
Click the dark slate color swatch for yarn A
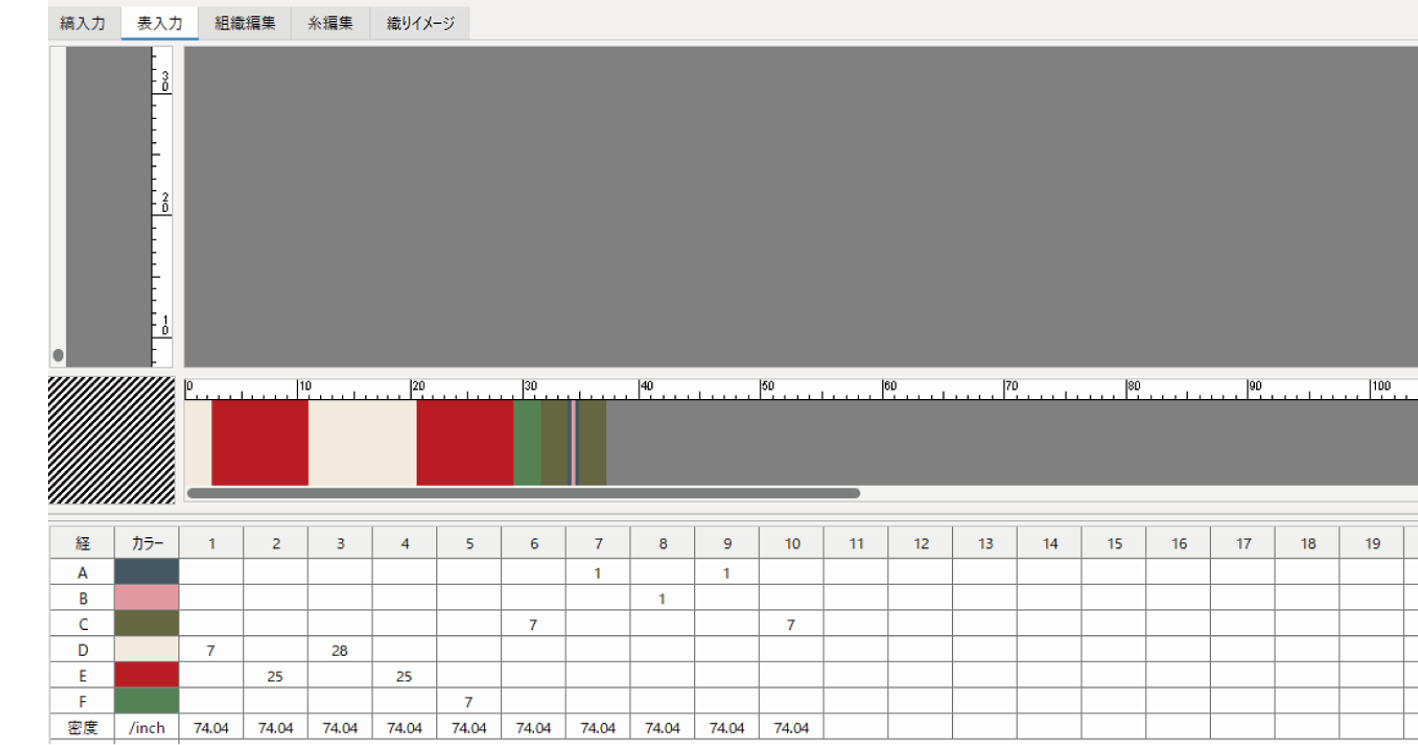pyautogui.click(x=147, y=573)
